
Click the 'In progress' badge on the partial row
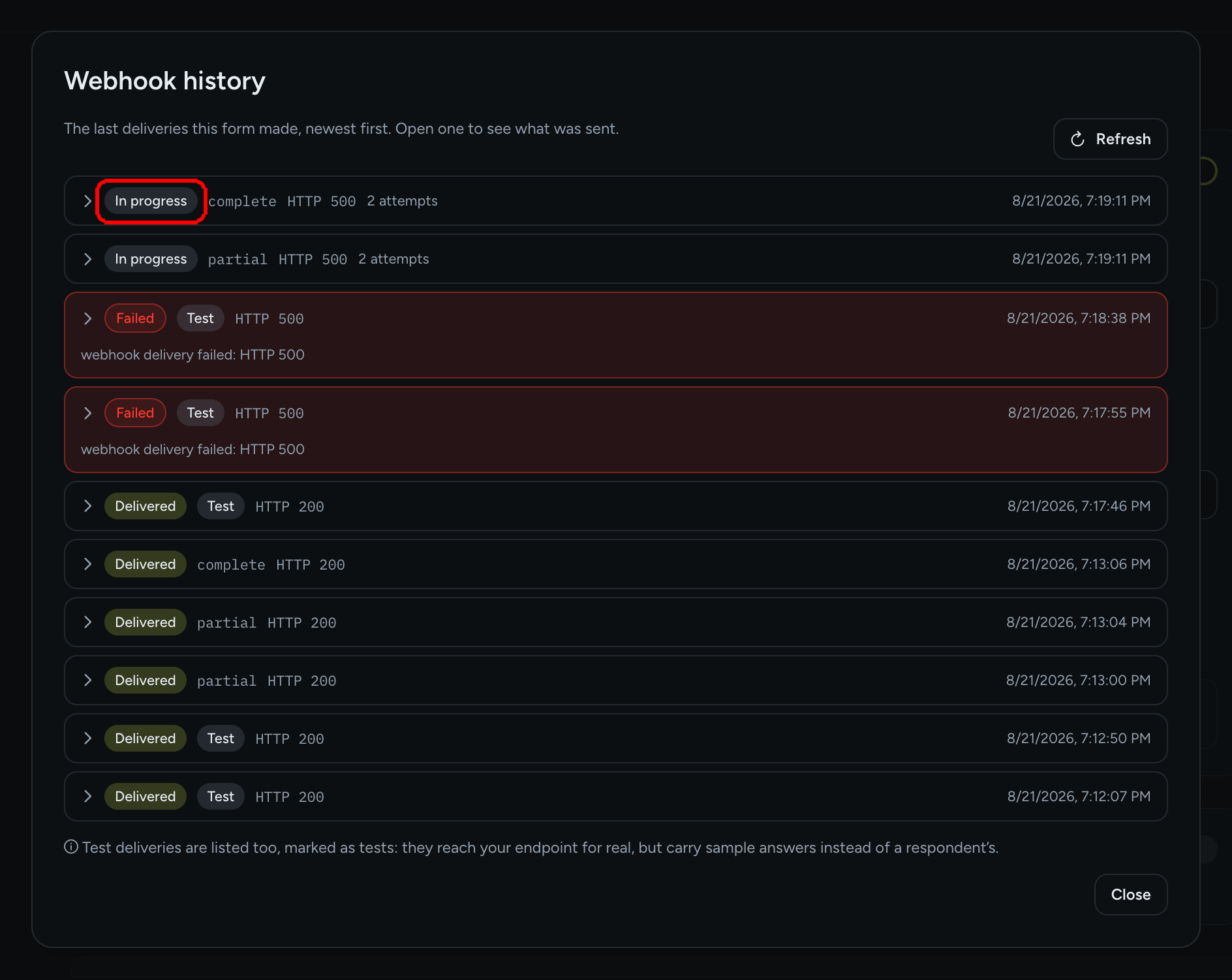click(x=151, y=259)
